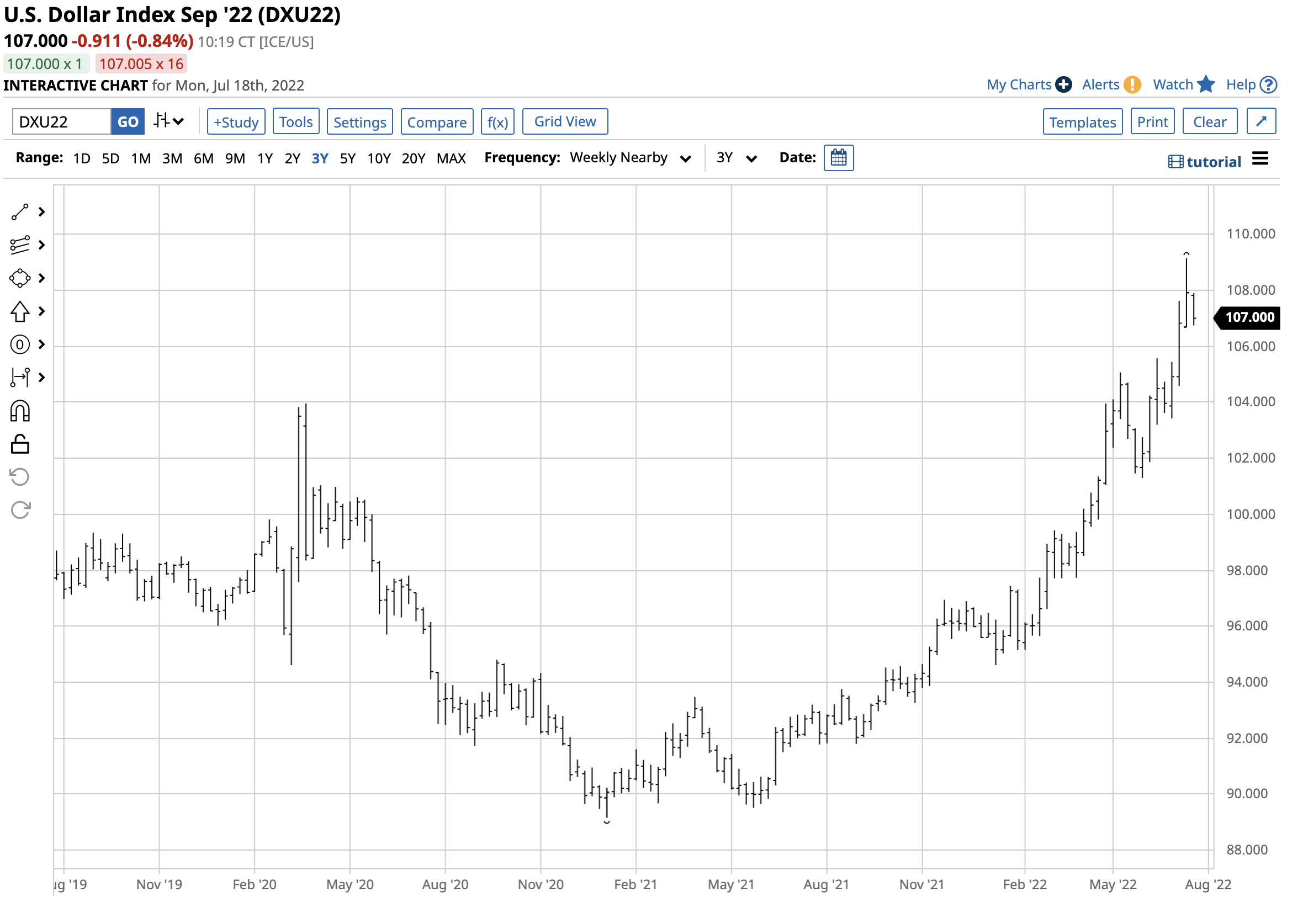The image size is (1303, 924).
Task: Toggle the lock drawings padlock icon
Action: point(20,444)
